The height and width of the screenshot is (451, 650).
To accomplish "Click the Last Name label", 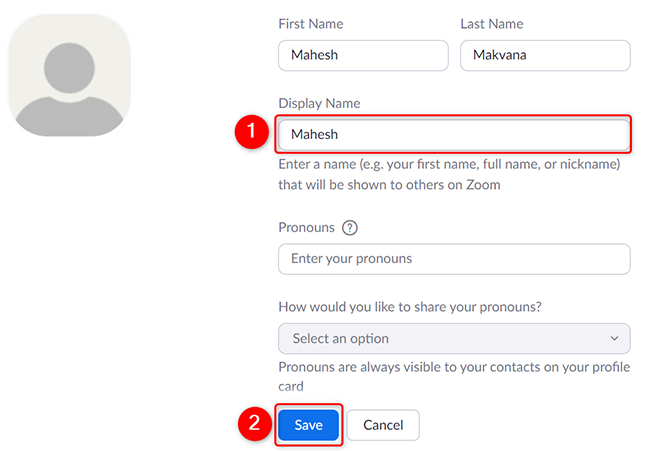I will point(492,22).
